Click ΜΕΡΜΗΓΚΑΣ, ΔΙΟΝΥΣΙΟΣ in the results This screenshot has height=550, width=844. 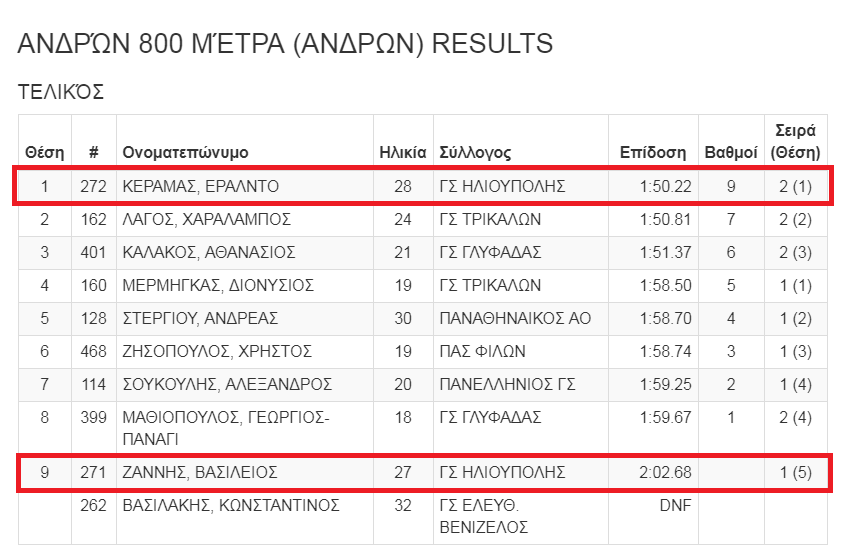[x=218, y=285]
